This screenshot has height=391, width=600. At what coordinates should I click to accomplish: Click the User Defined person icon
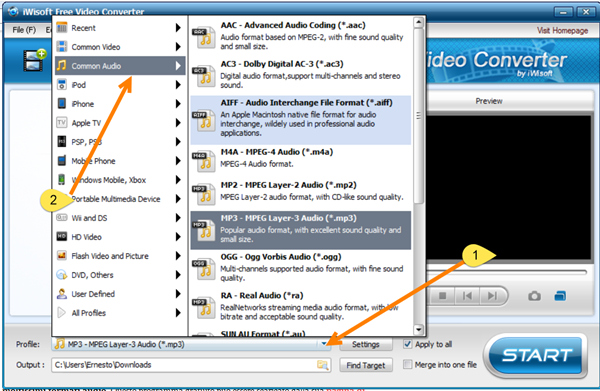[x=62, y=294]
